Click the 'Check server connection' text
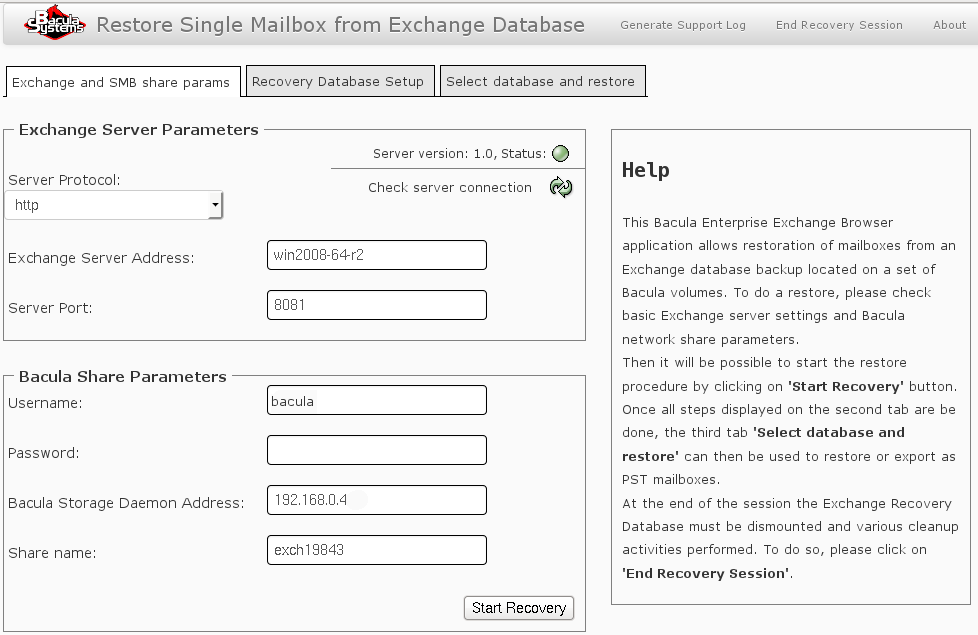Screen dimensions: 978x635 click(x=450, y=188)
